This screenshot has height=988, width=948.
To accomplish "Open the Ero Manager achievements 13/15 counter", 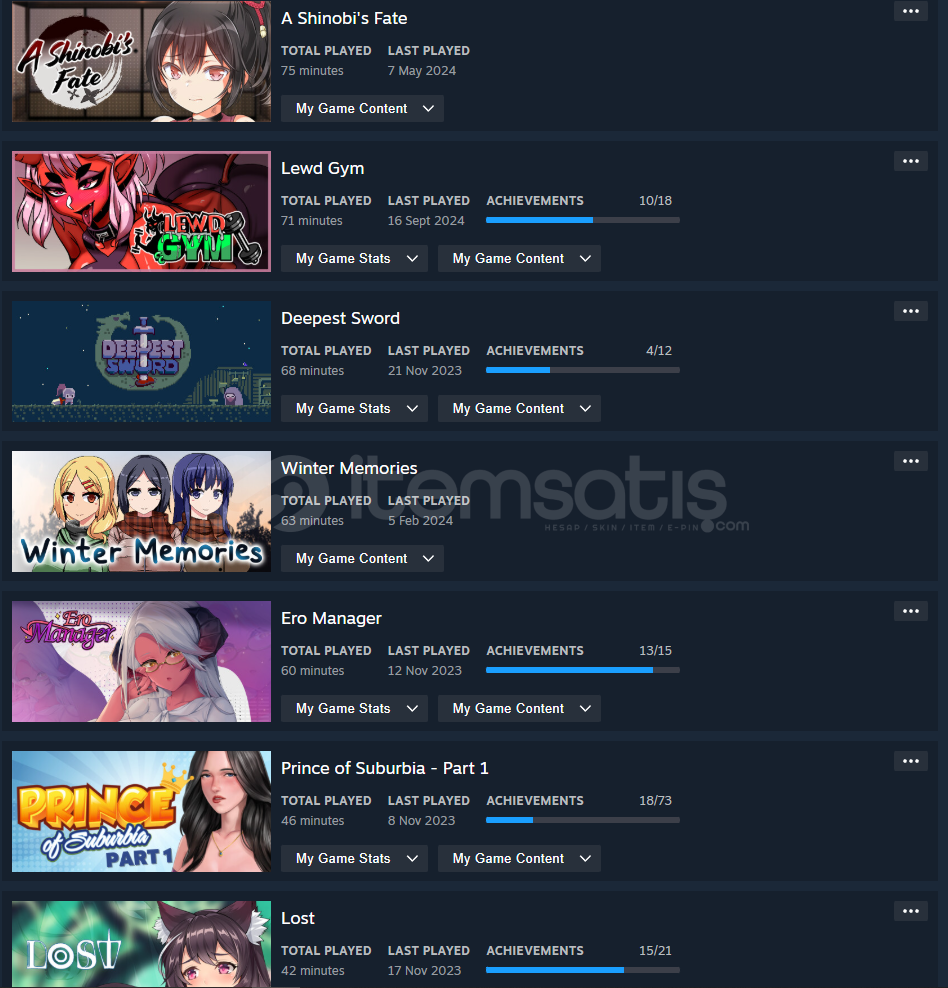I will coord(655,650).
